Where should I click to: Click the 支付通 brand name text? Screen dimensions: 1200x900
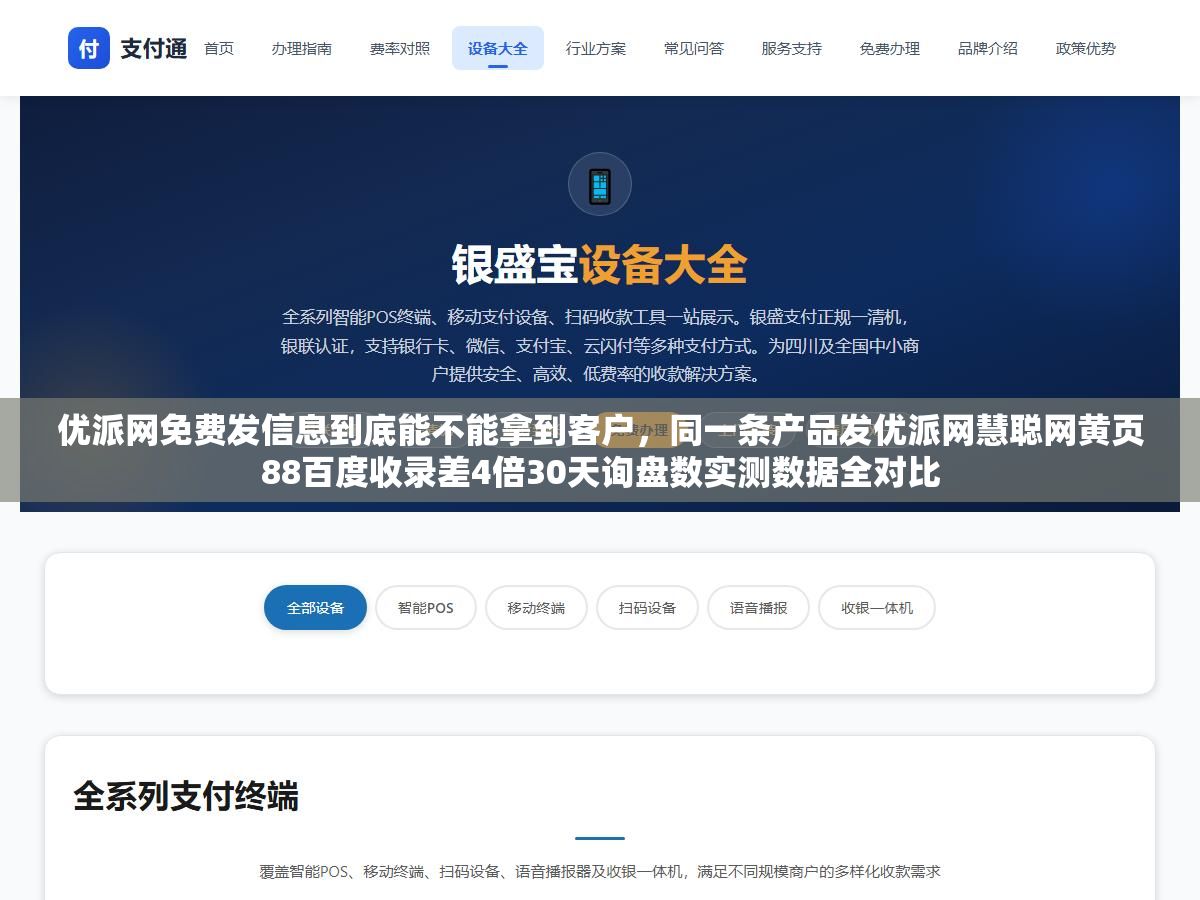point(154,48)
